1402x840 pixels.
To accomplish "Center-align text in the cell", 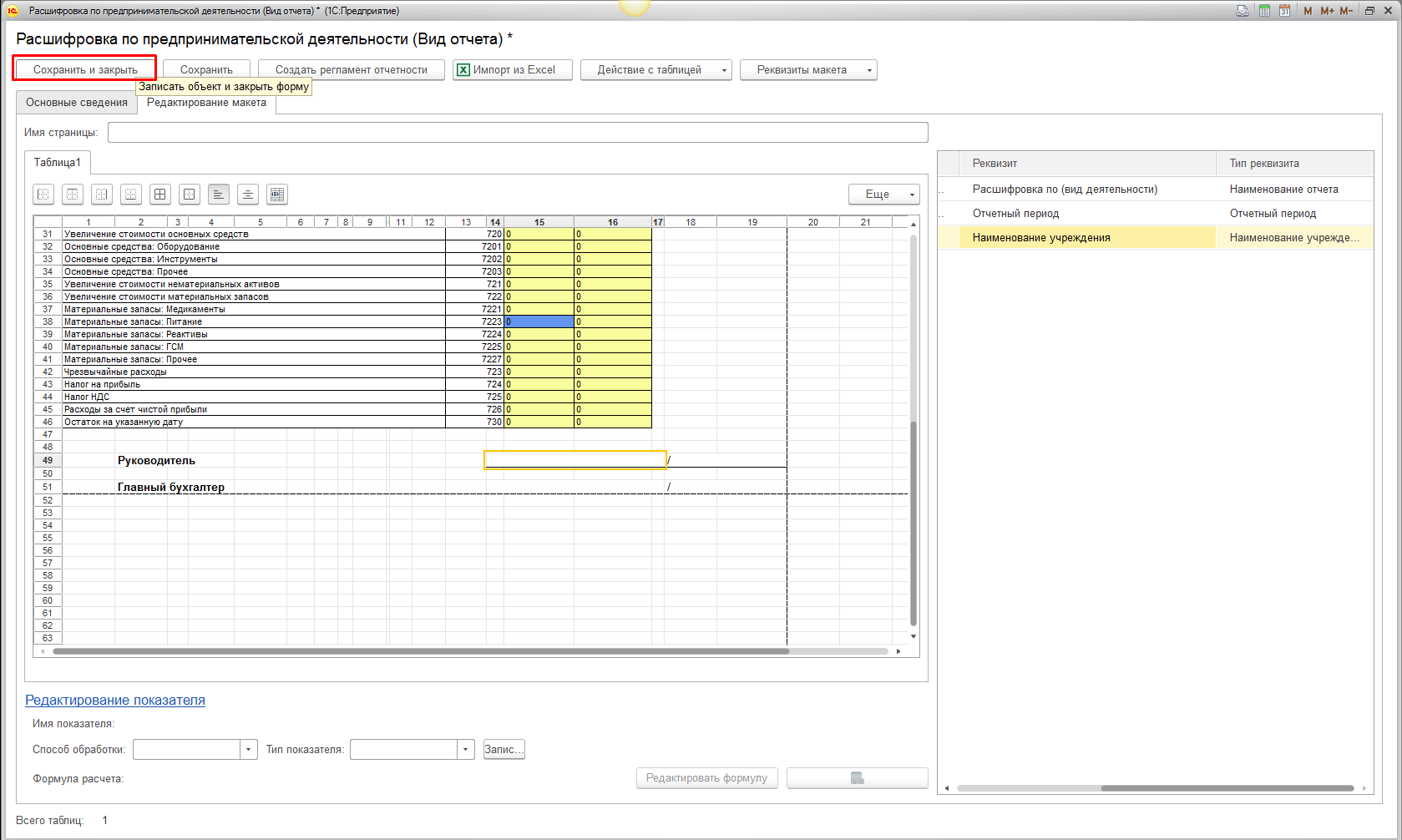I will (x=248, y=195).
